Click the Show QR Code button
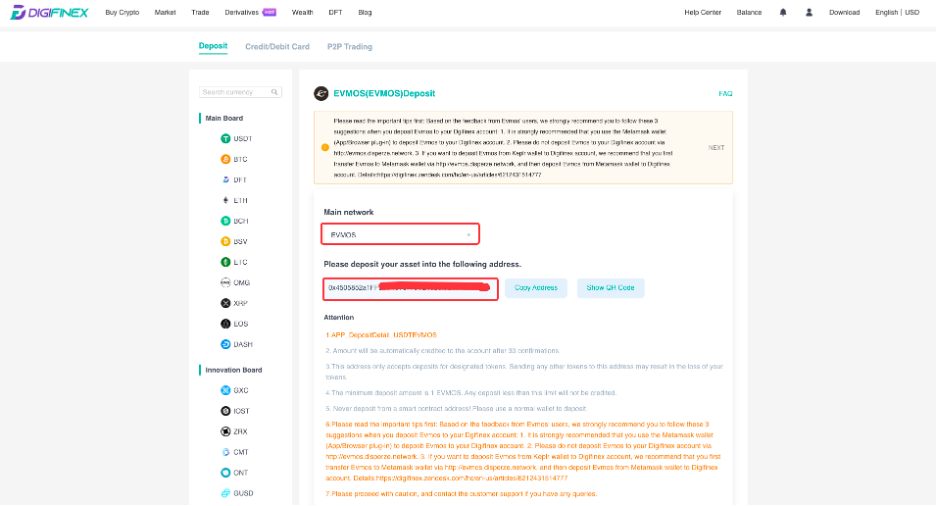This screenshot has width=936, height=506. (610, 288)
